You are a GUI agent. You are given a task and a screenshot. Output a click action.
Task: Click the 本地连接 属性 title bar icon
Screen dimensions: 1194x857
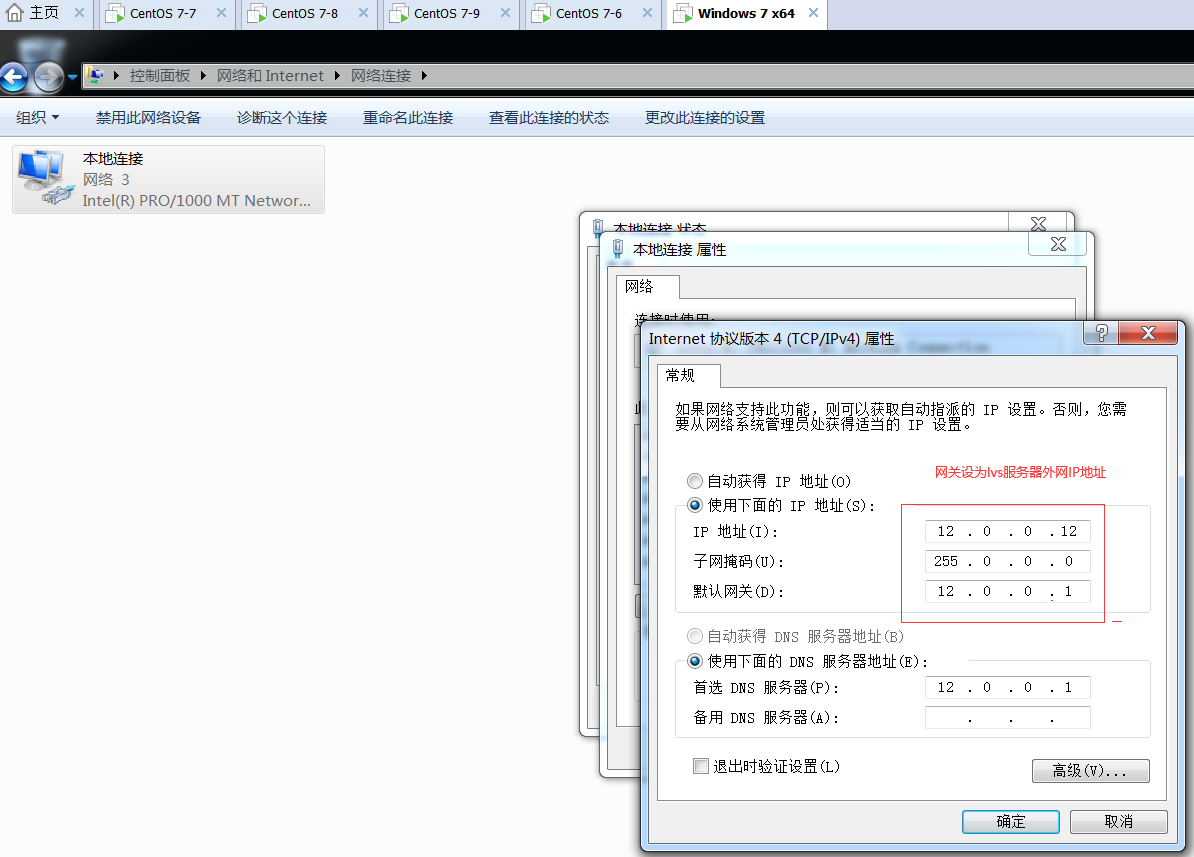(x=618, y=248)
